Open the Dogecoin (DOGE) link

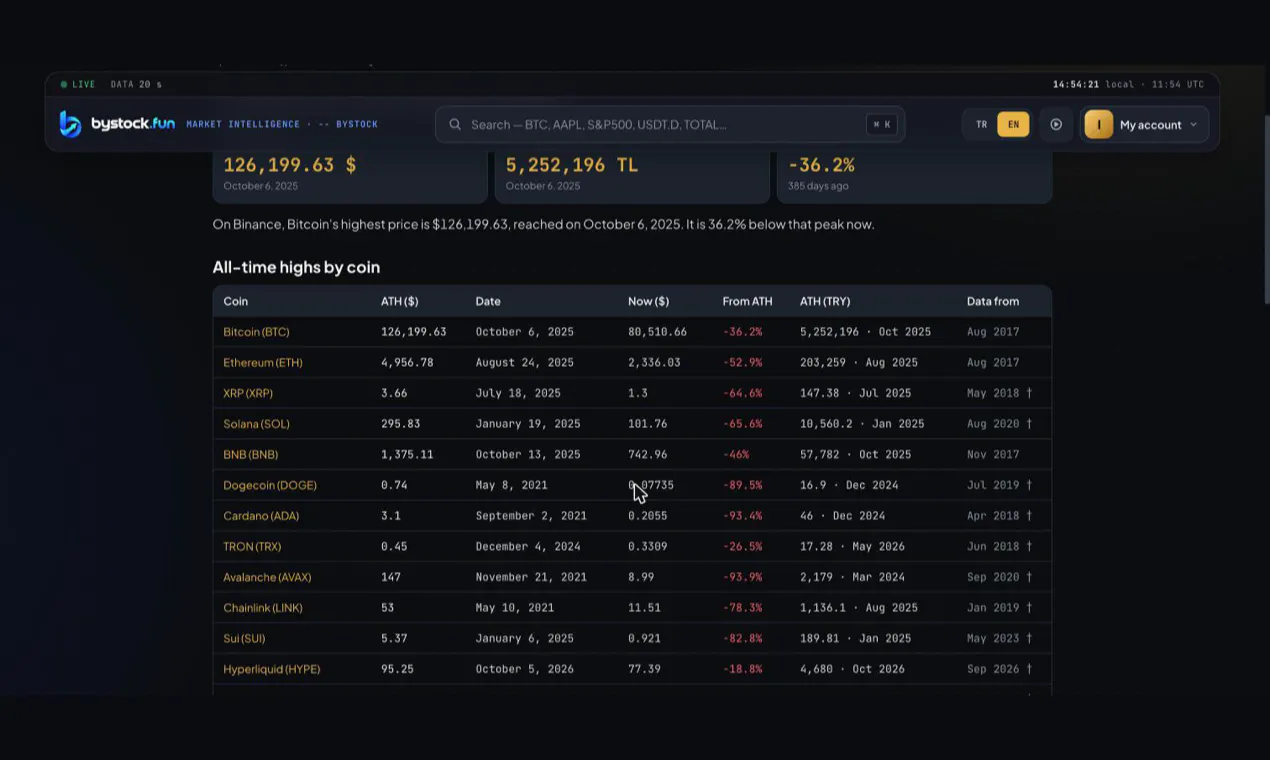pos(270,485)
